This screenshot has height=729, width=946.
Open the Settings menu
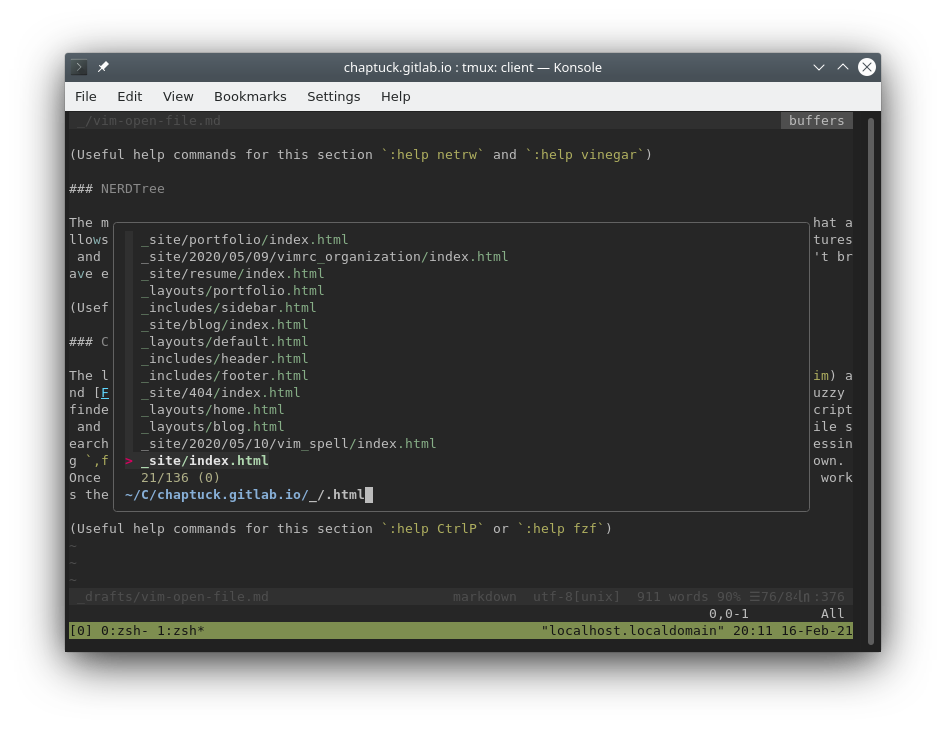pos(333,96)
